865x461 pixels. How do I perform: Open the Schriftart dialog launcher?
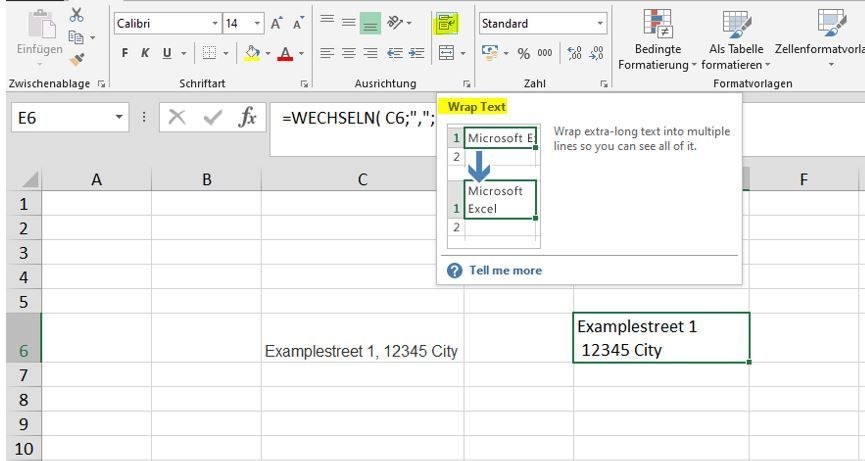pyautogui.click(x=304, y=84)
